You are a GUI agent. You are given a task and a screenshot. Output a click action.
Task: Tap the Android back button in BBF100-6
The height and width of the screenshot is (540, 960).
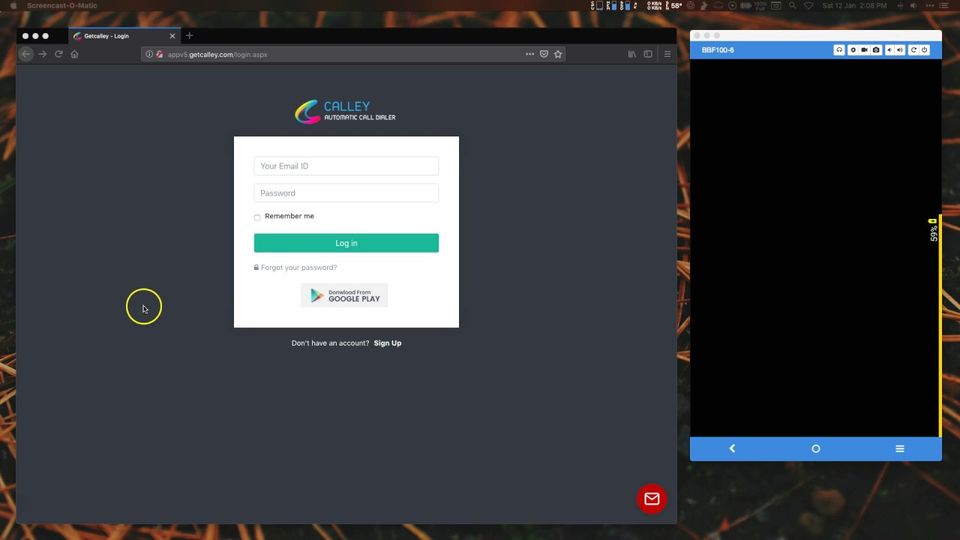pos(732,449)
